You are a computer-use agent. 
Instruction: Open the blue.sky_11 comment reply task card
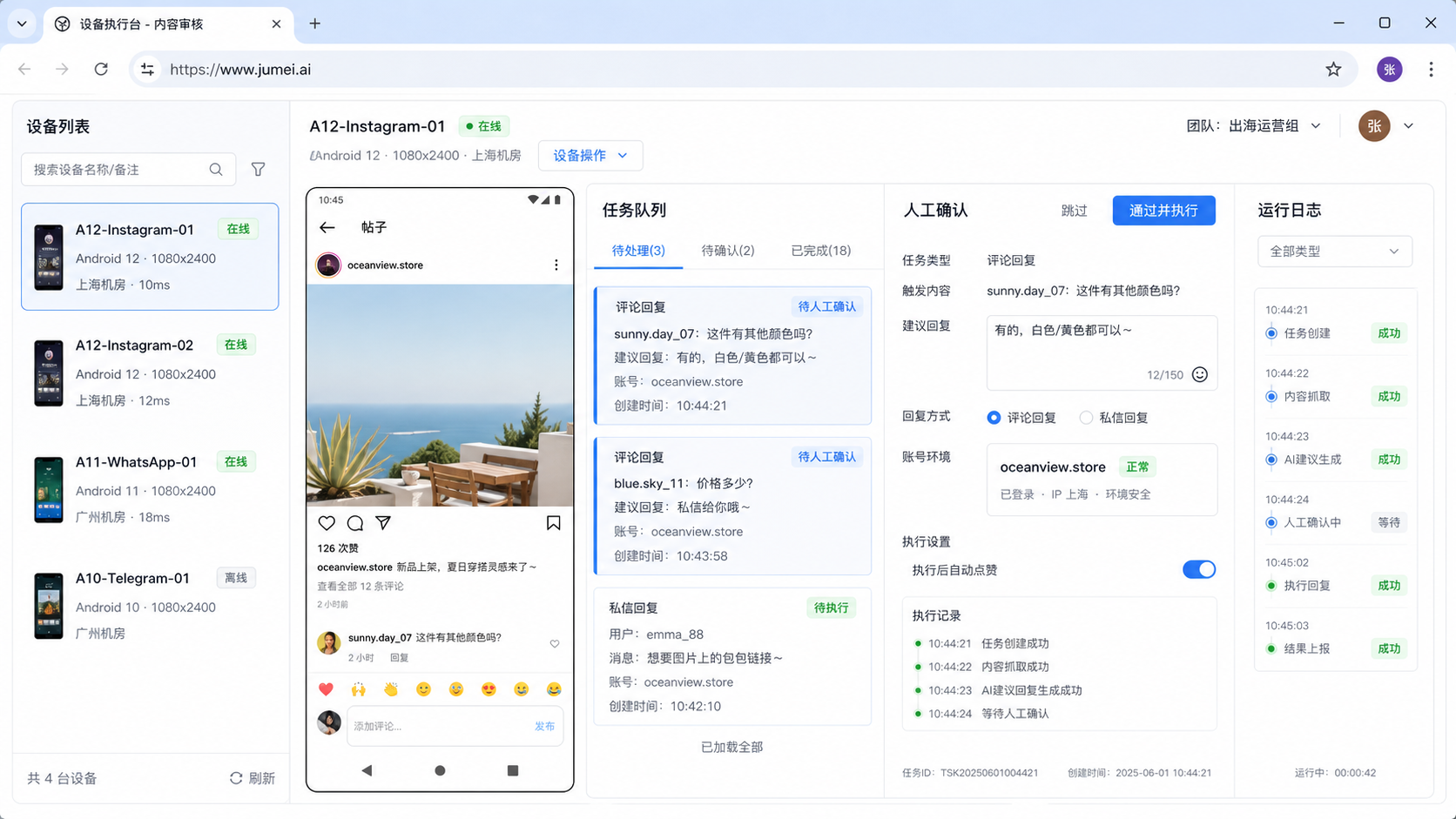pyautogui.click(x=732, y=506)
